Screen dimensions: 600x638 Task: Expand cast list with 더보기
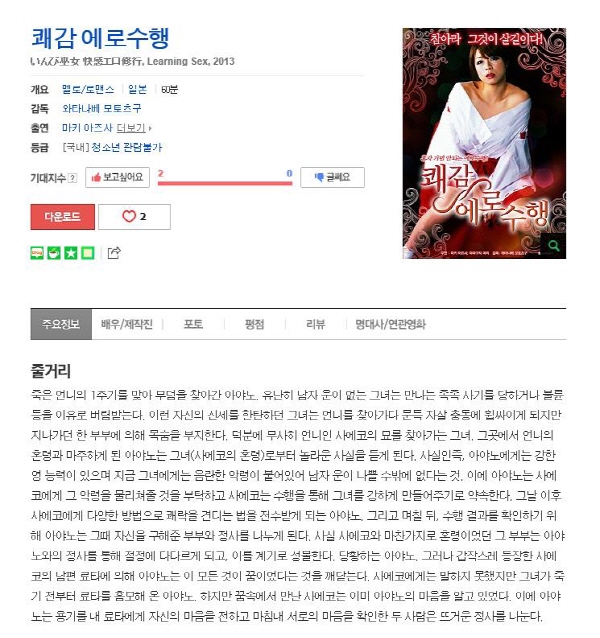(x=133, y=128)
